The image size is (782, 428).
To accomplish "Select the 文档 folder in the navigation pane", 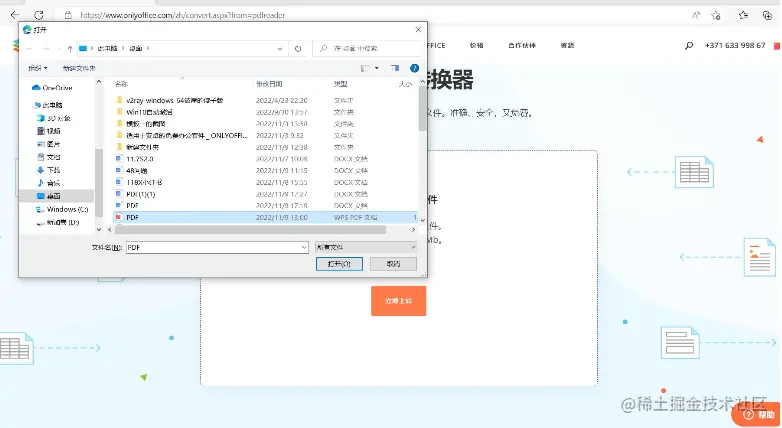I will [49, 157].
